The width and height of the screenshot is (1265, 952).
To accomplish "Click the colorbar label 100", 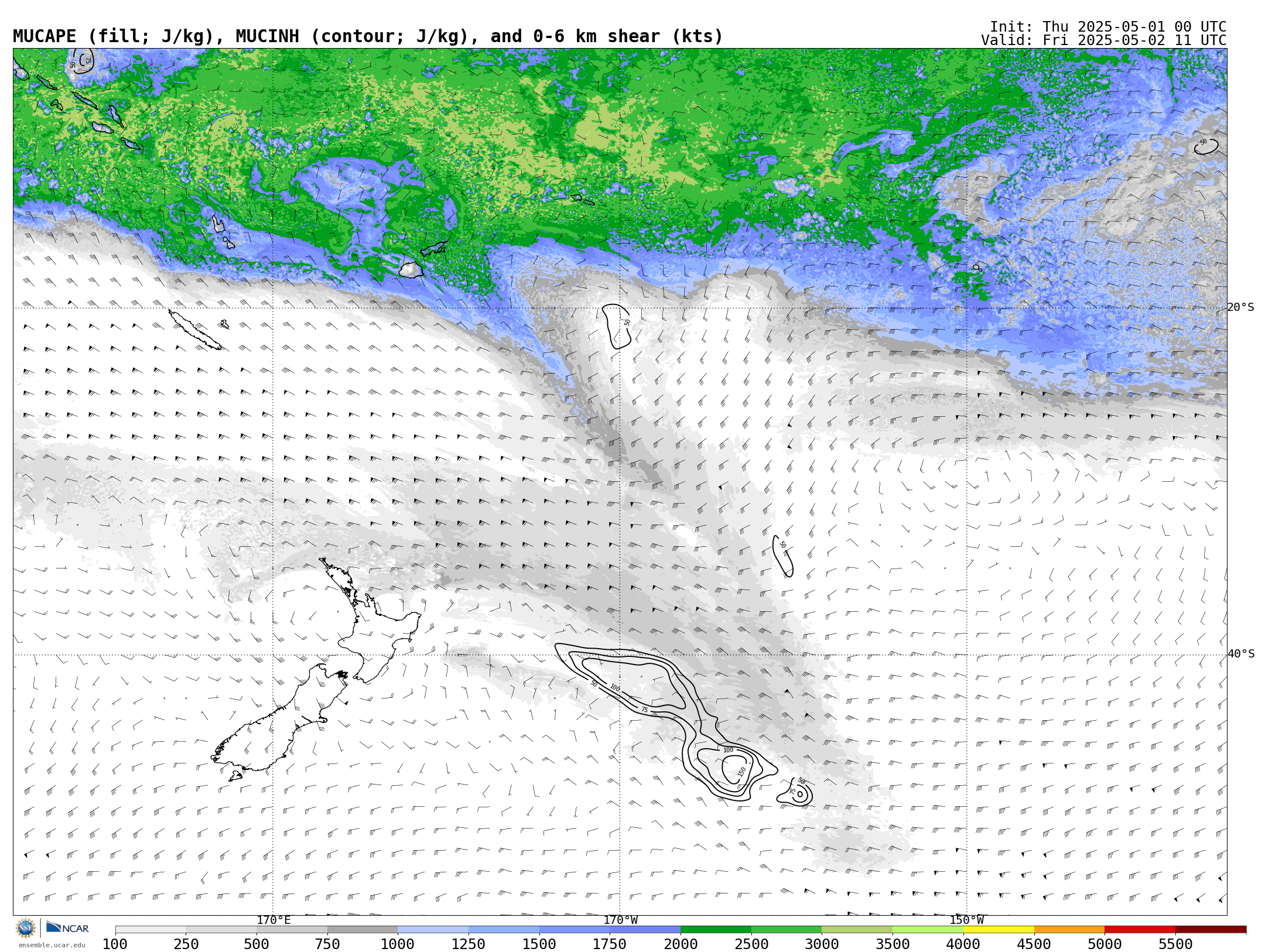I will click(115, 944).
